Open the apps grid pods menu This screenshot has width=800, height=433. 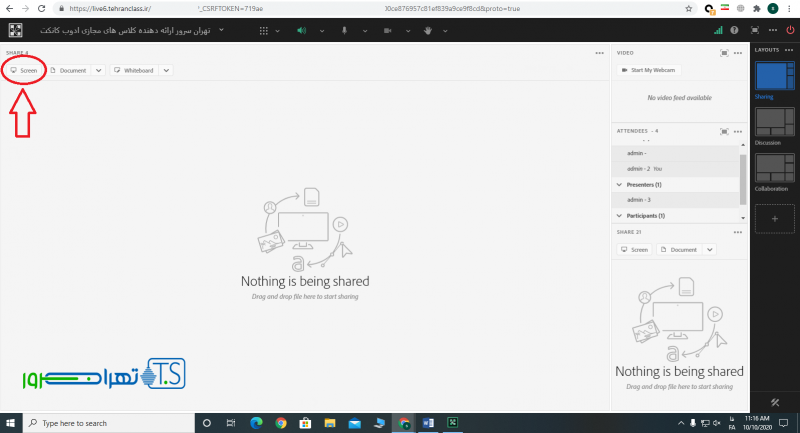(17, 30)
